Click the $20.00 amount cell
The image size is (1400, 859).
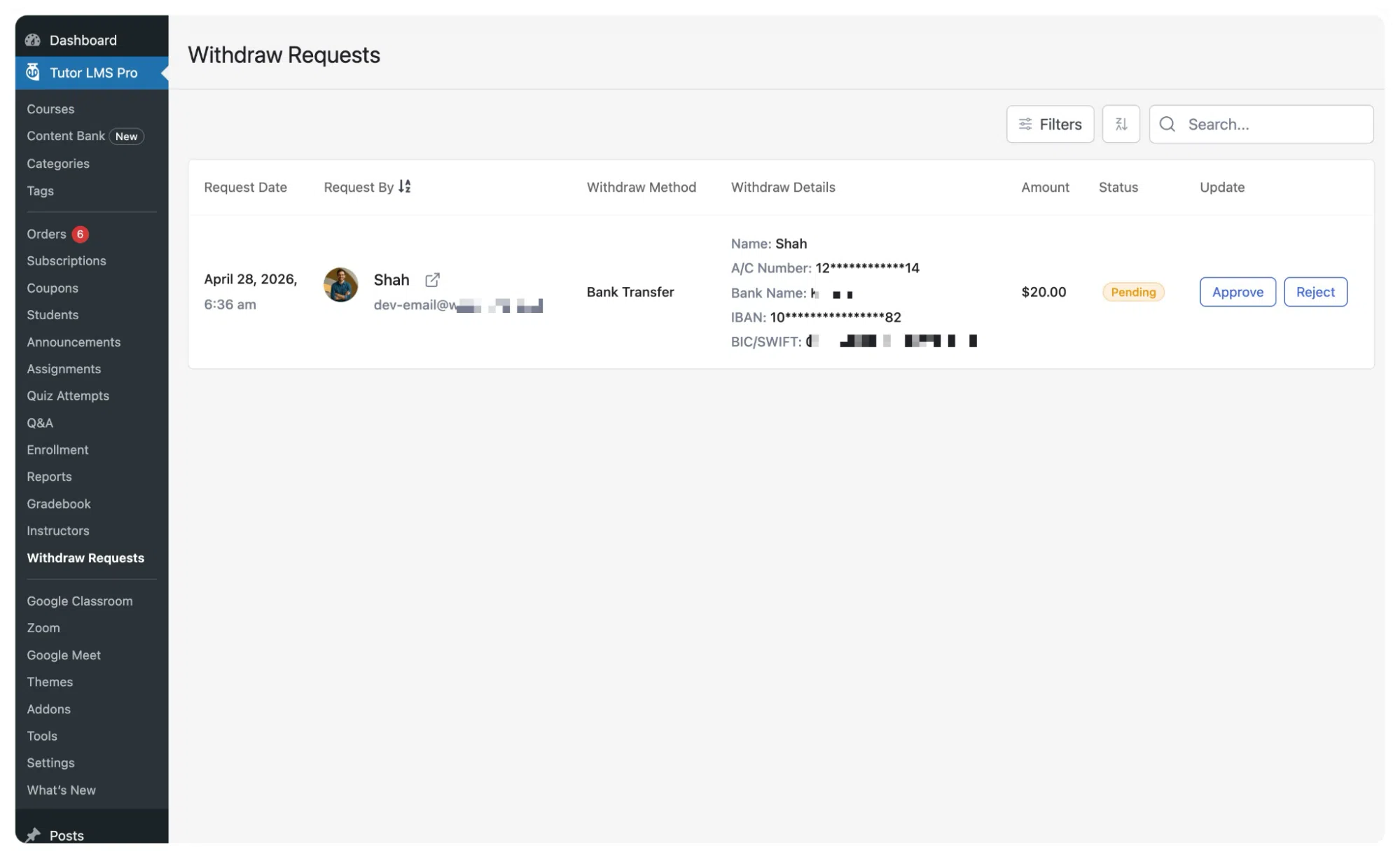[1044, 292]
